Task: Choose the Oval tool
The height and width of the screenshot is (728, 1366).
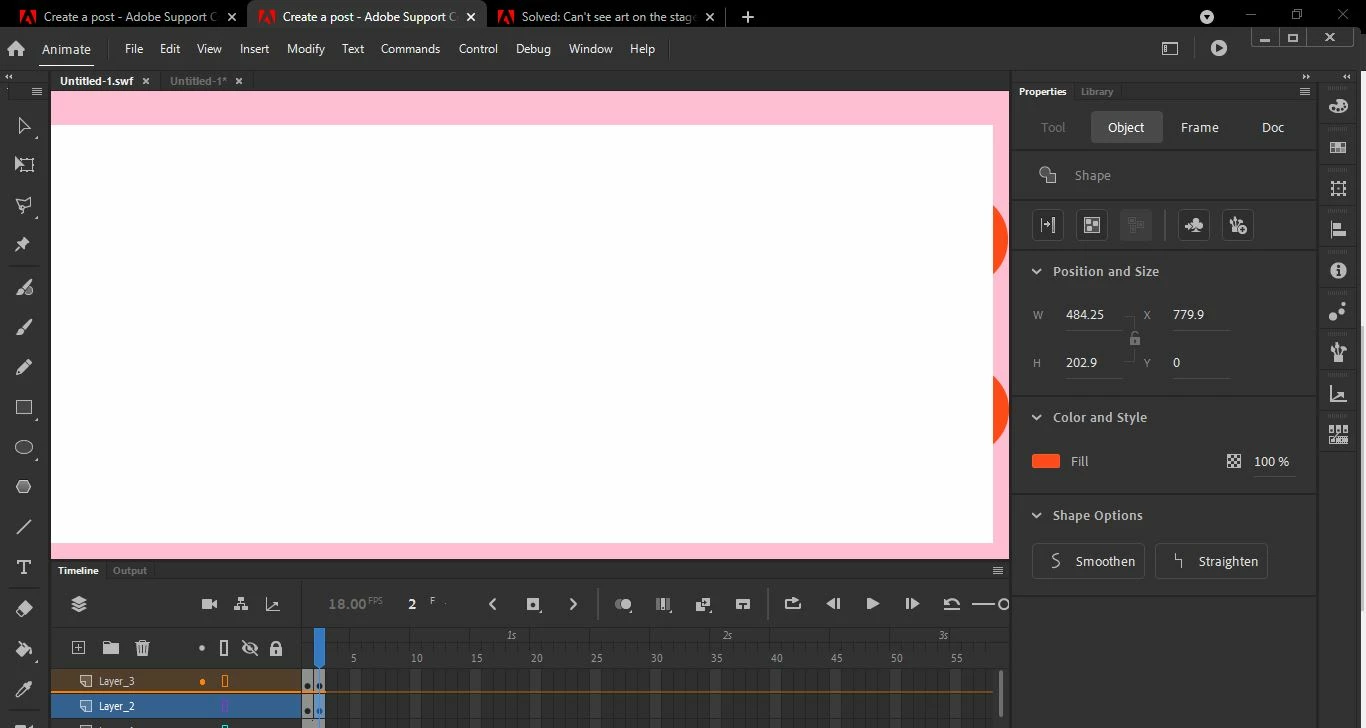Action: click(25, 447)
